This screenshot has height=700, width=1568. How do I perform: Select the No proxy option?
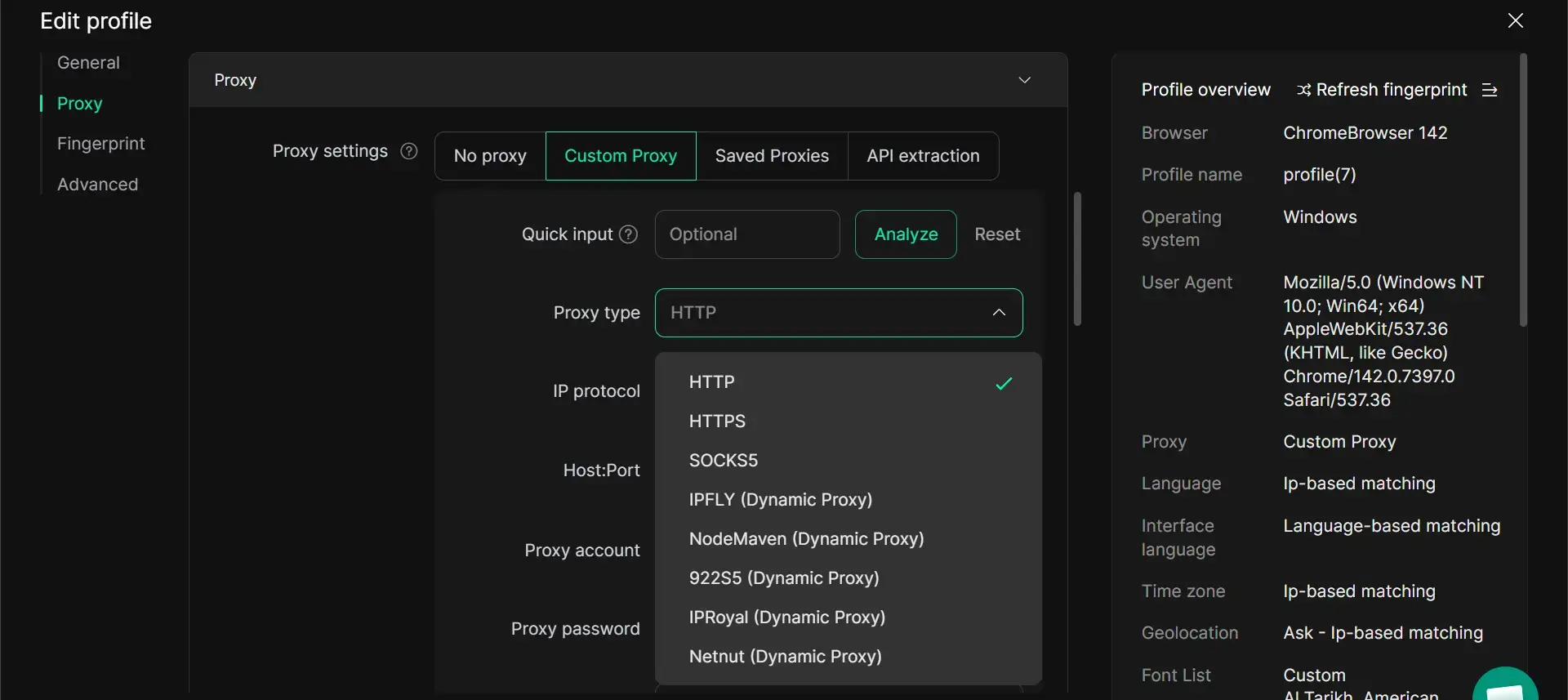[490, 156]
